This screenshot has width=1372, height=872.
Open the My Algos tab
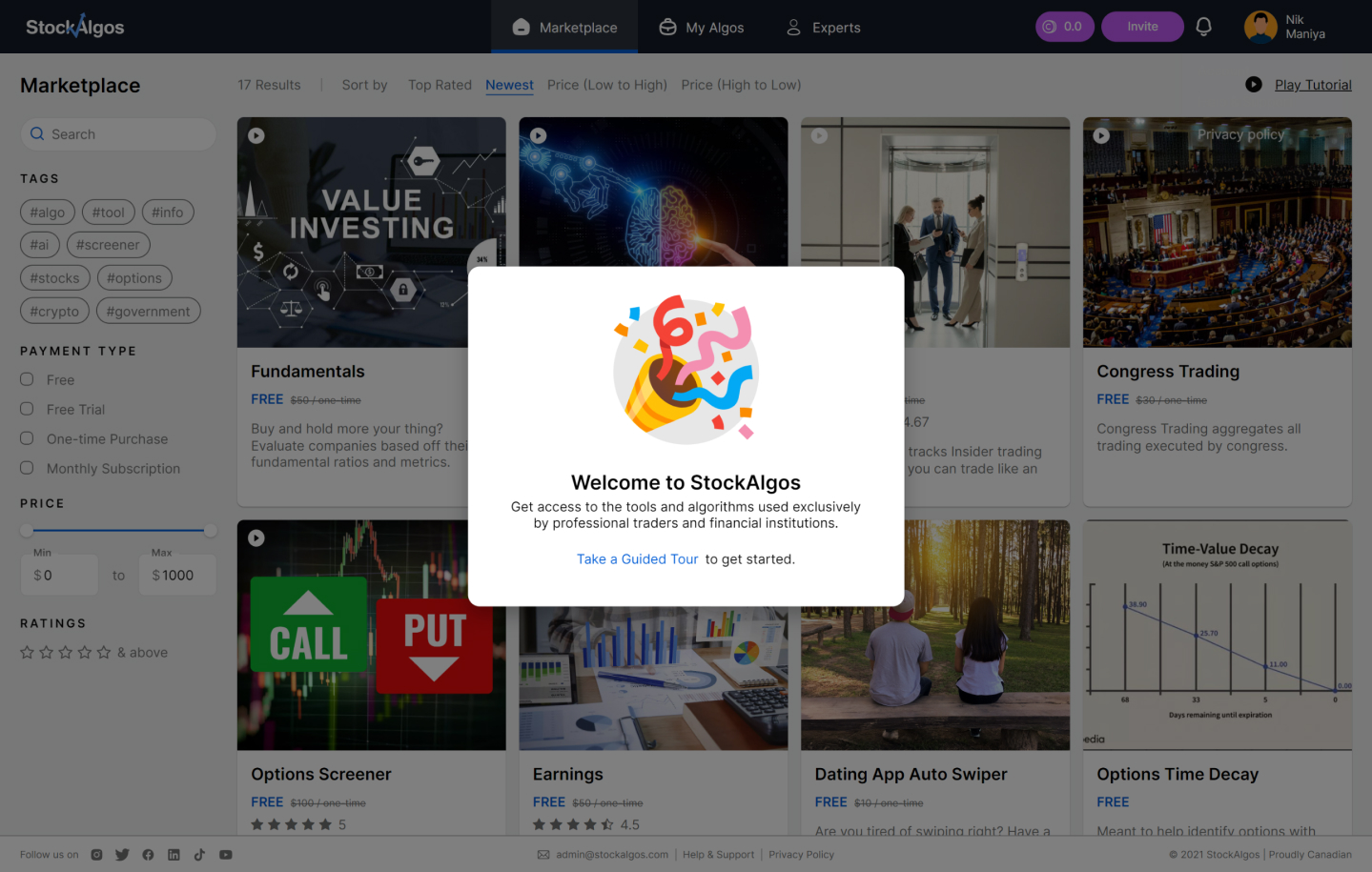pyautogui.click(x=702, y=27)
